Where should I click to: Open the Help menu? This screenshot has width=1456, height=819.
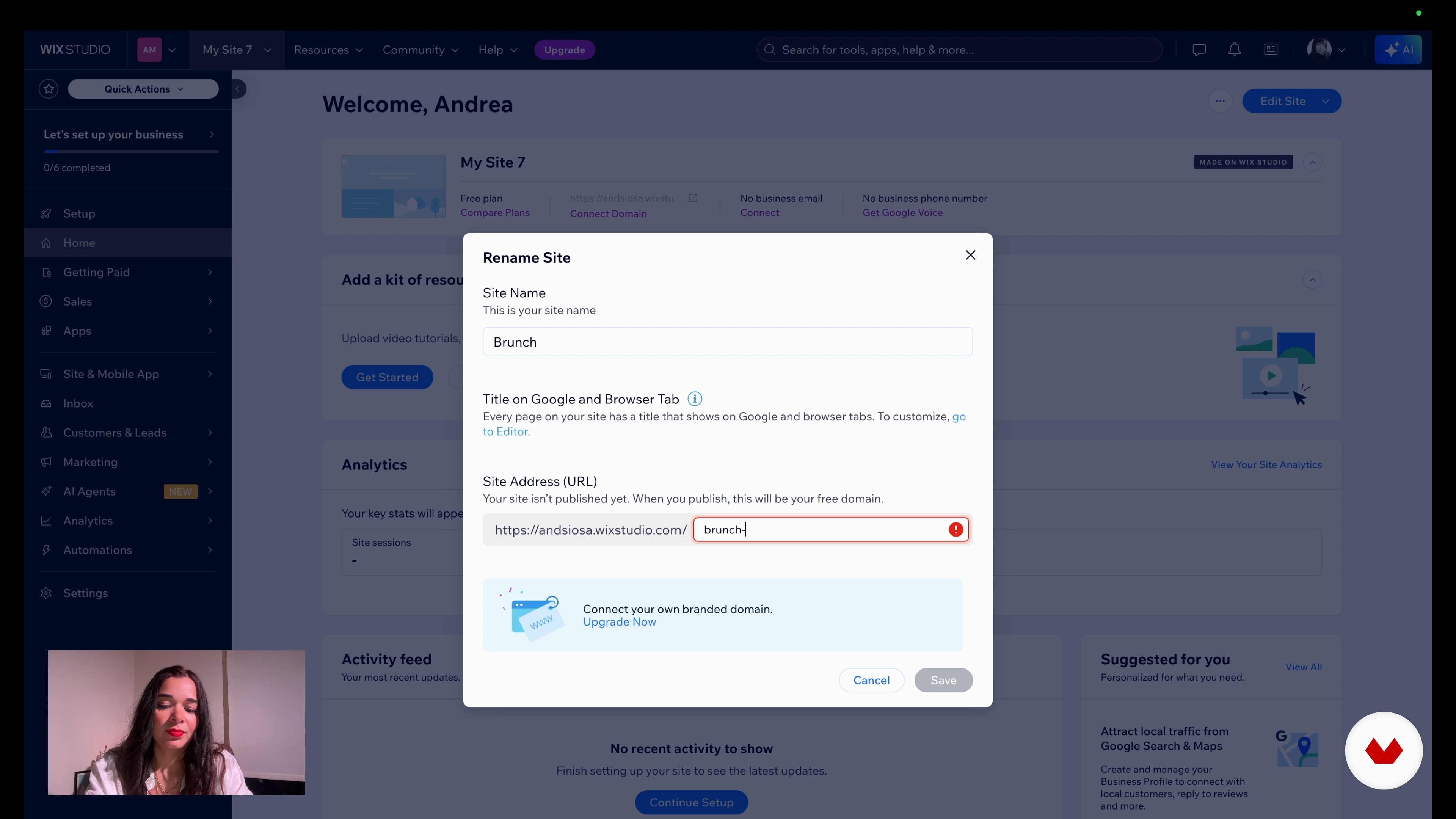[497, 50]
